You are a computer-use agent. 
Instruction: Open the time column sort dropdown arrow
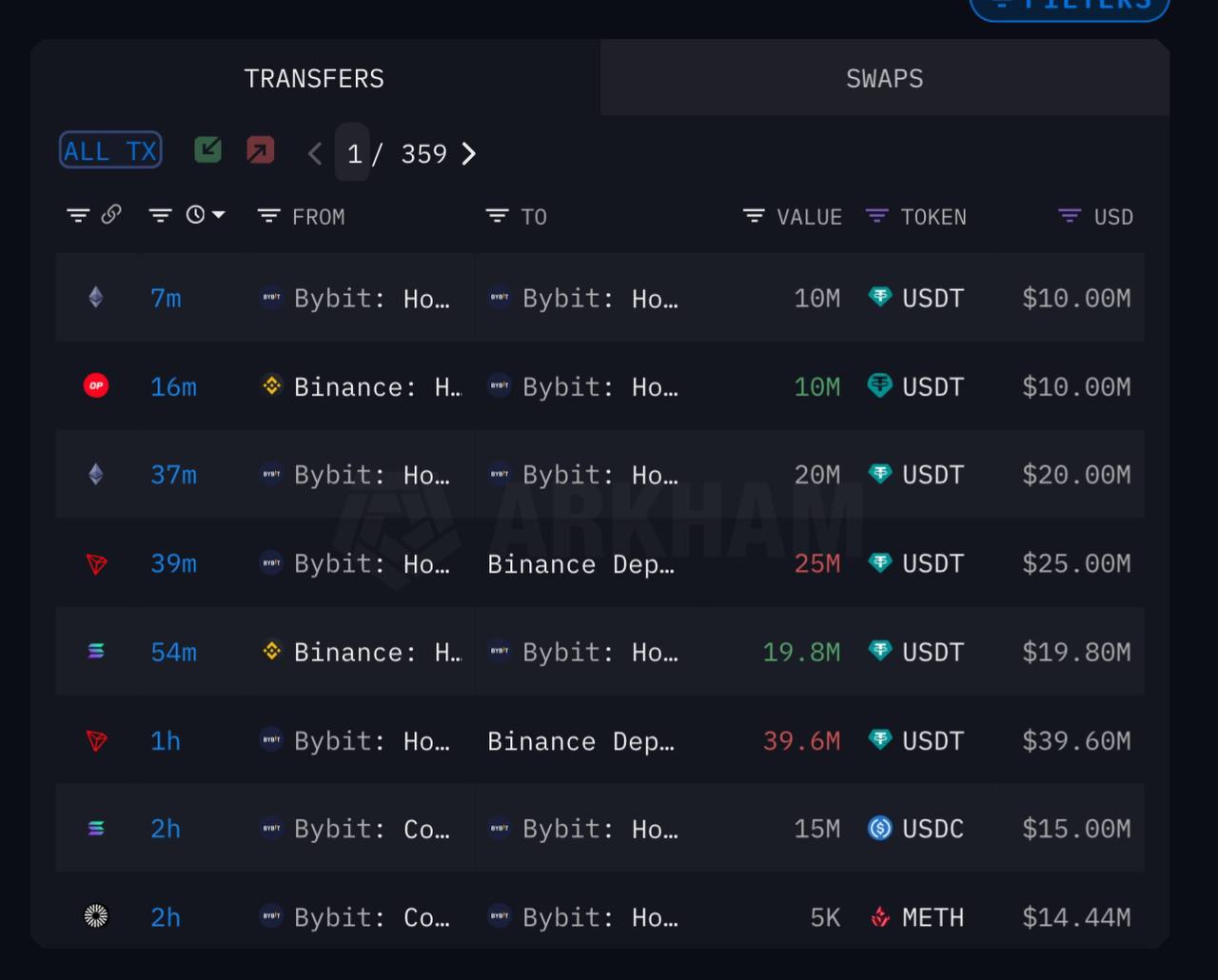pos(219,215)
